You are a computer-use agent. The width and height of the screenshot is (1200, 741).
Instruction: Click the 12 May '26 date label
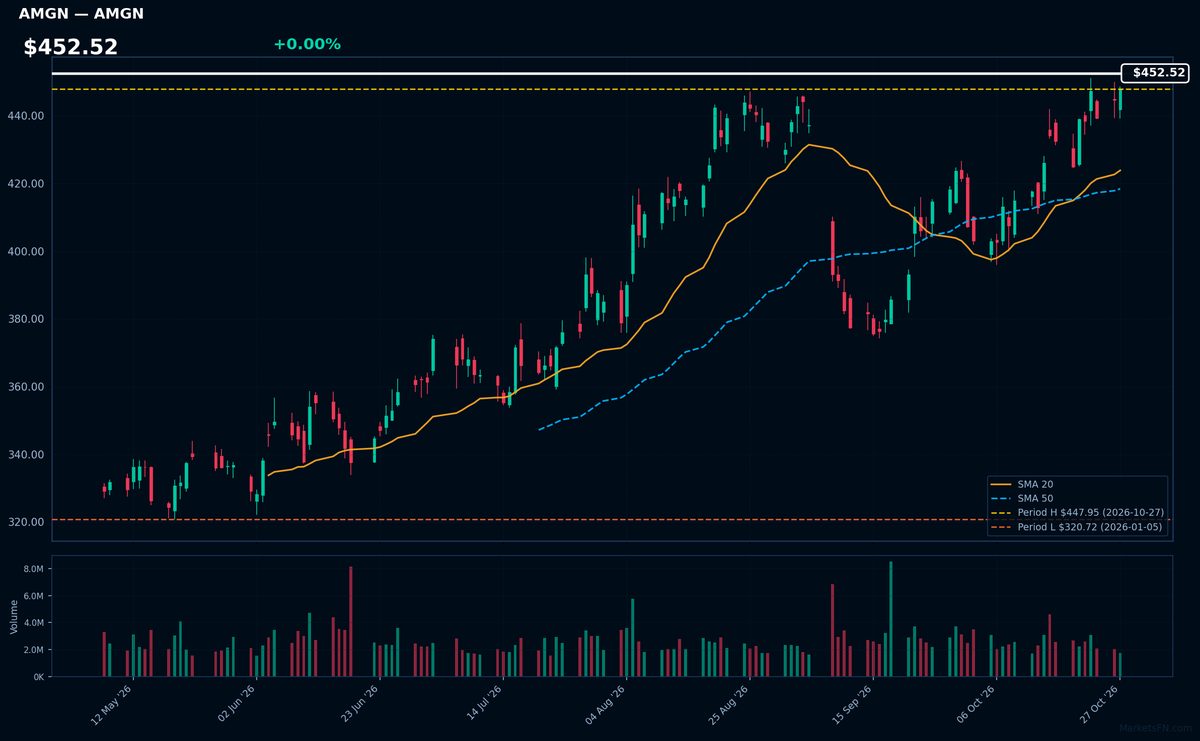[x=112, y=703]
